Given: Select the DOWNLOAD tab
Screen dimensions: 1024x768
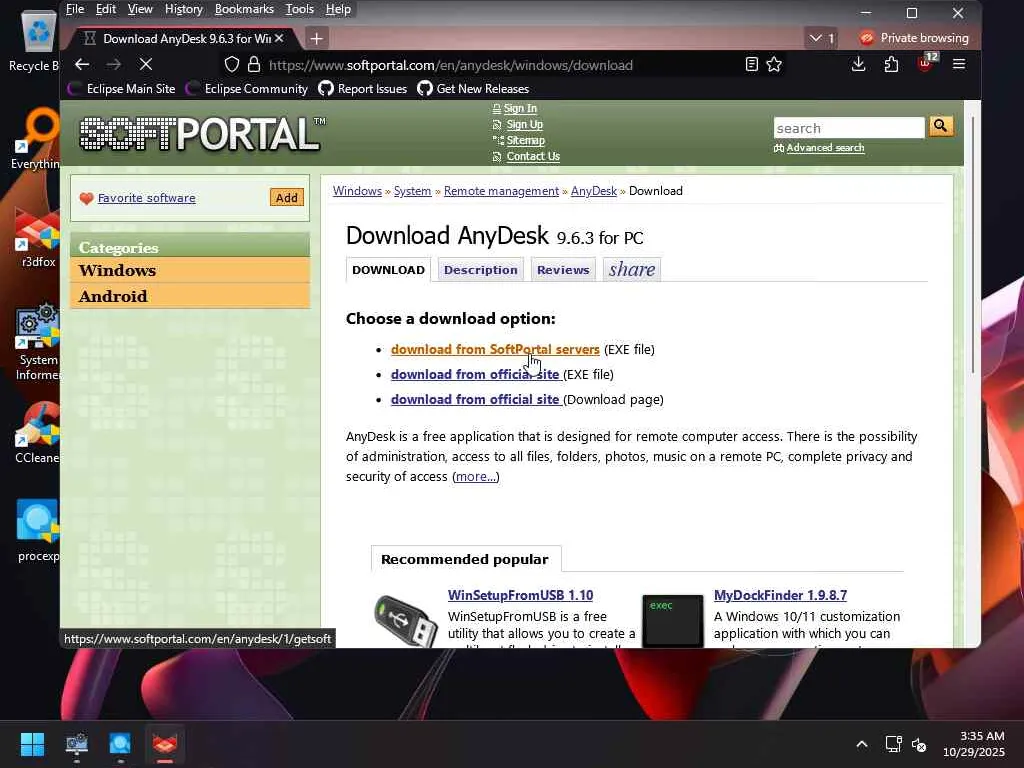Looking at the screenshot, I should (x=388, y=270).
